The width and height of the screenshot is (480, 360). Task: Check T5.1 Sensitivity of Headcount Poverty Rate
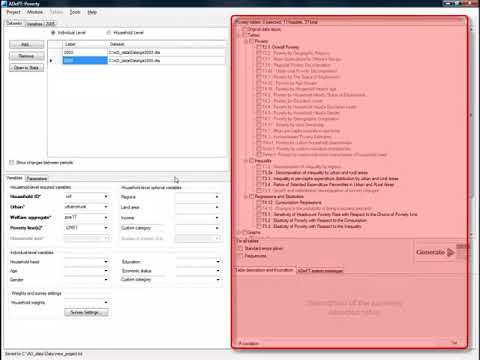point(259,214)
